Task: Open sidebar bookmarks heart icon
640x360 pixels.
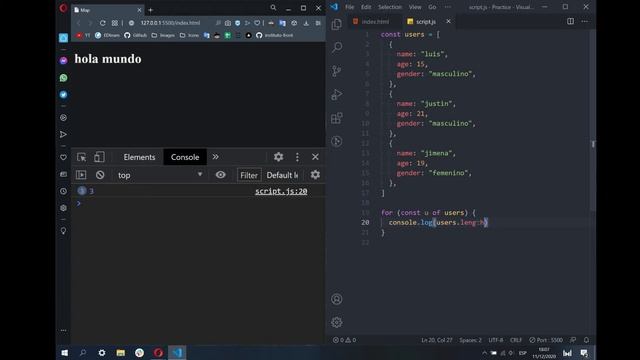Action: [x=63, y=157]
